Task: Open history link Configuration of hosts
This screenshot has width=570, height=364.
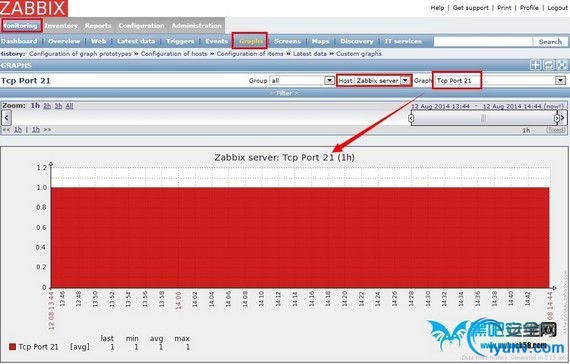Action: [174, 54]
